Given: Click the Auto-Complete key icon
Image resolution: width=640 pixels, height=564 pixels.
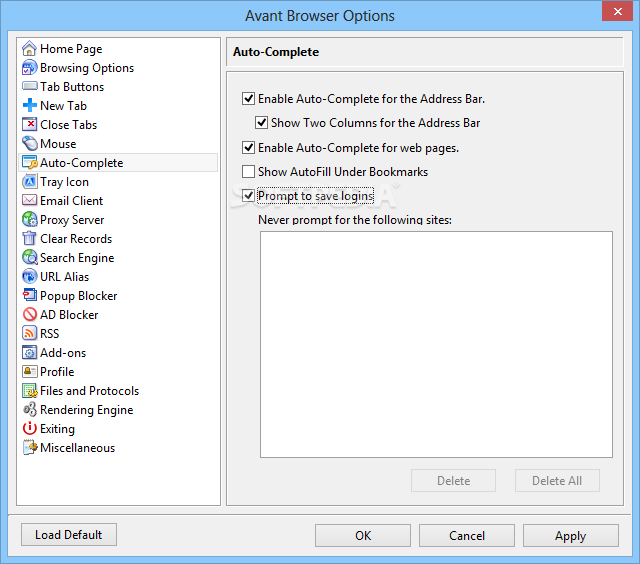Looking at the screenshot, I should pyautogui.click(x=29, y=162).
